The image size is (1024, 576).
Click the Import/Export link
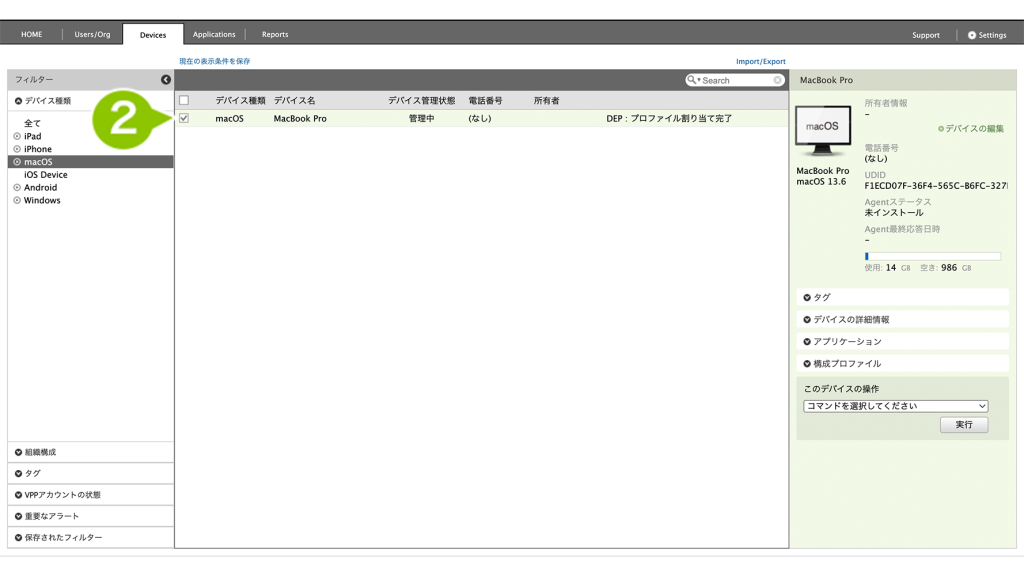click(761, 61)
